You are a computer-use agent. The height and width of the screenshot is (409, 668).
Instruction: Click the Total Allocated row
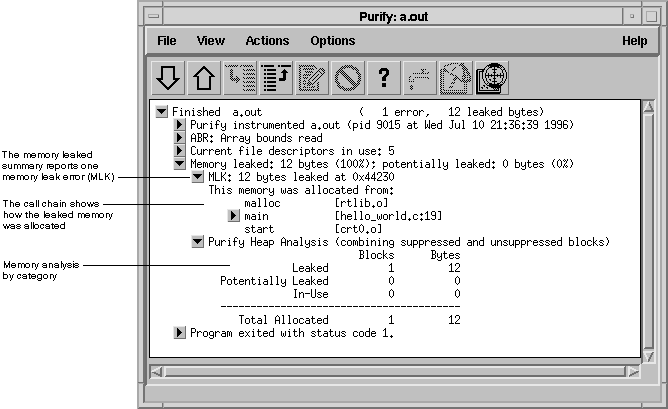click(349, 320)
